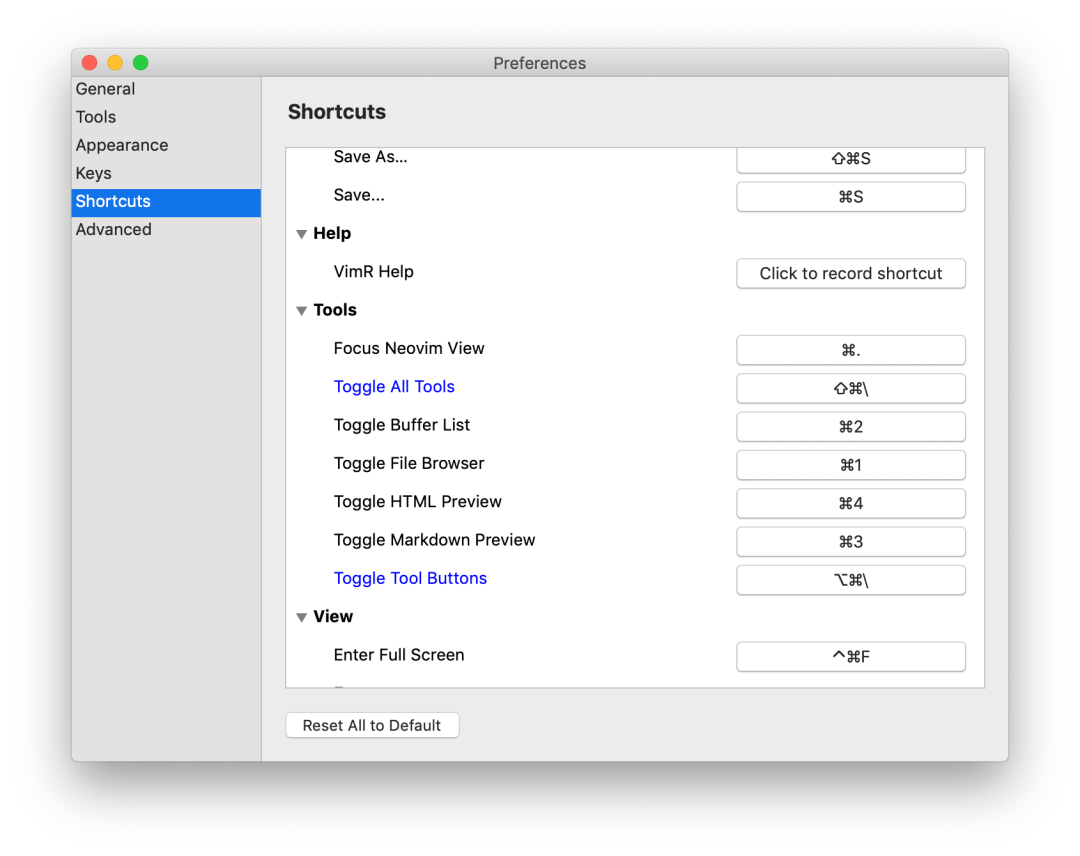Click the Toggle All Tools shortcut recorder
Viewport: 1080px width, 856px height.
point(851,388)
